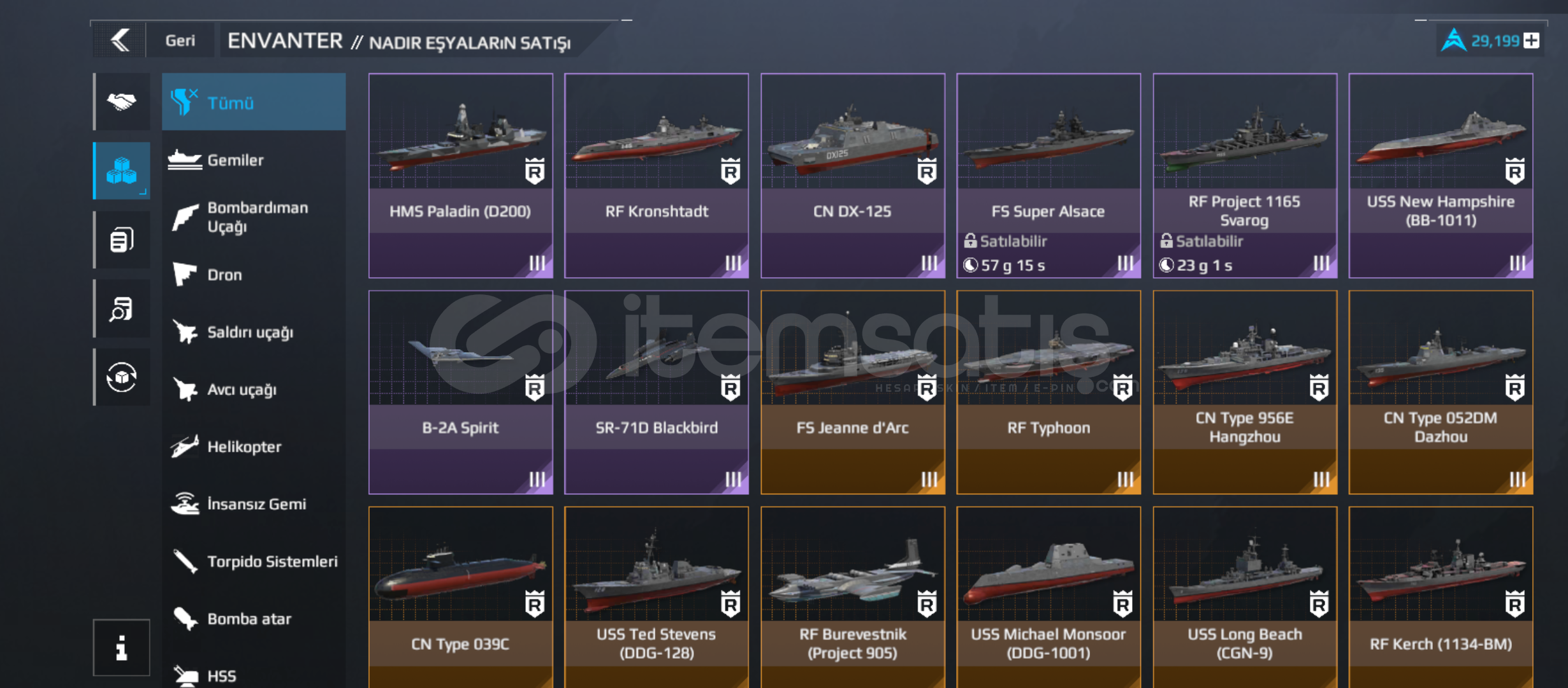Screen dimensions: 1568x688
Task: Select the Tümü filter tab
Action: tap(254, 102)
